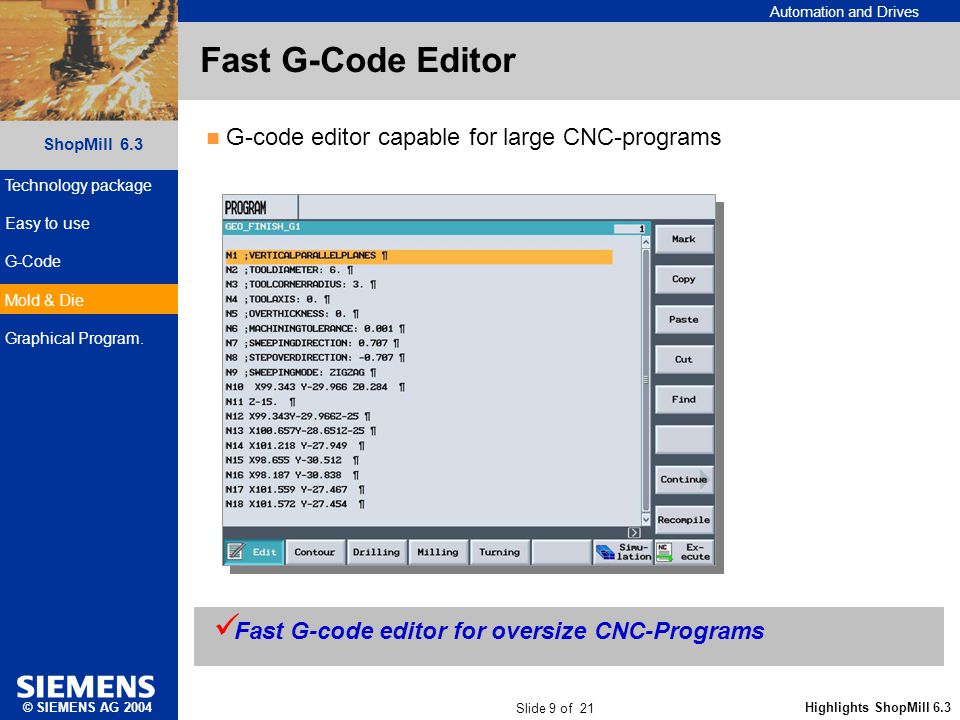Select line N12 X99.343Y-29.966Z-25
Viewport: 960px width, 720px height.
(298, 417)
